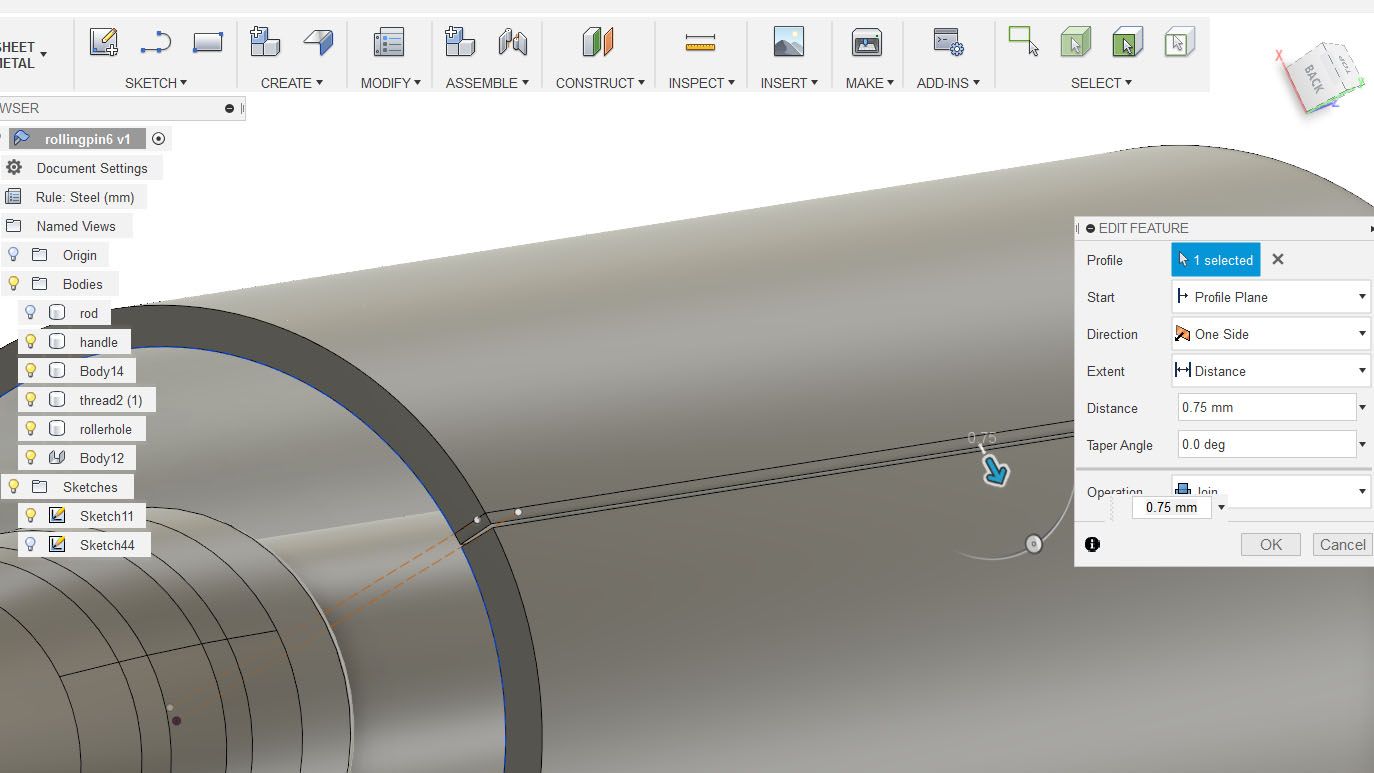
Task: Open the CONSTRUCT menu
Action: point(600,83)
